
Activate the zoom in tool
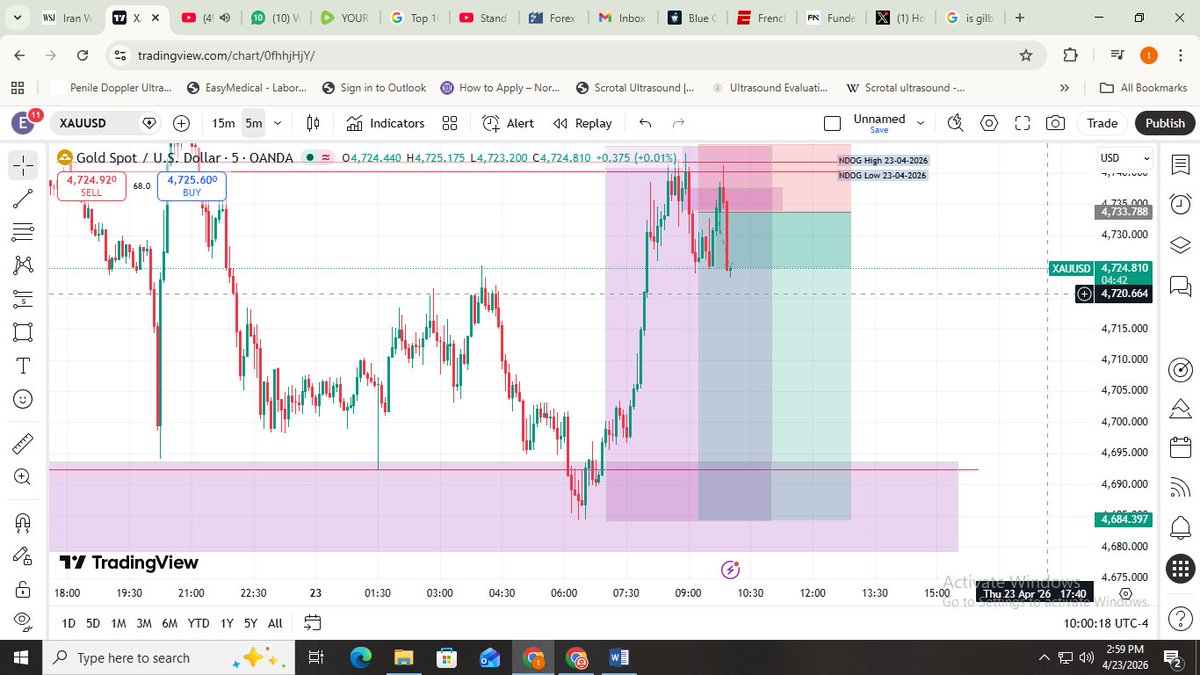point(24,477)
